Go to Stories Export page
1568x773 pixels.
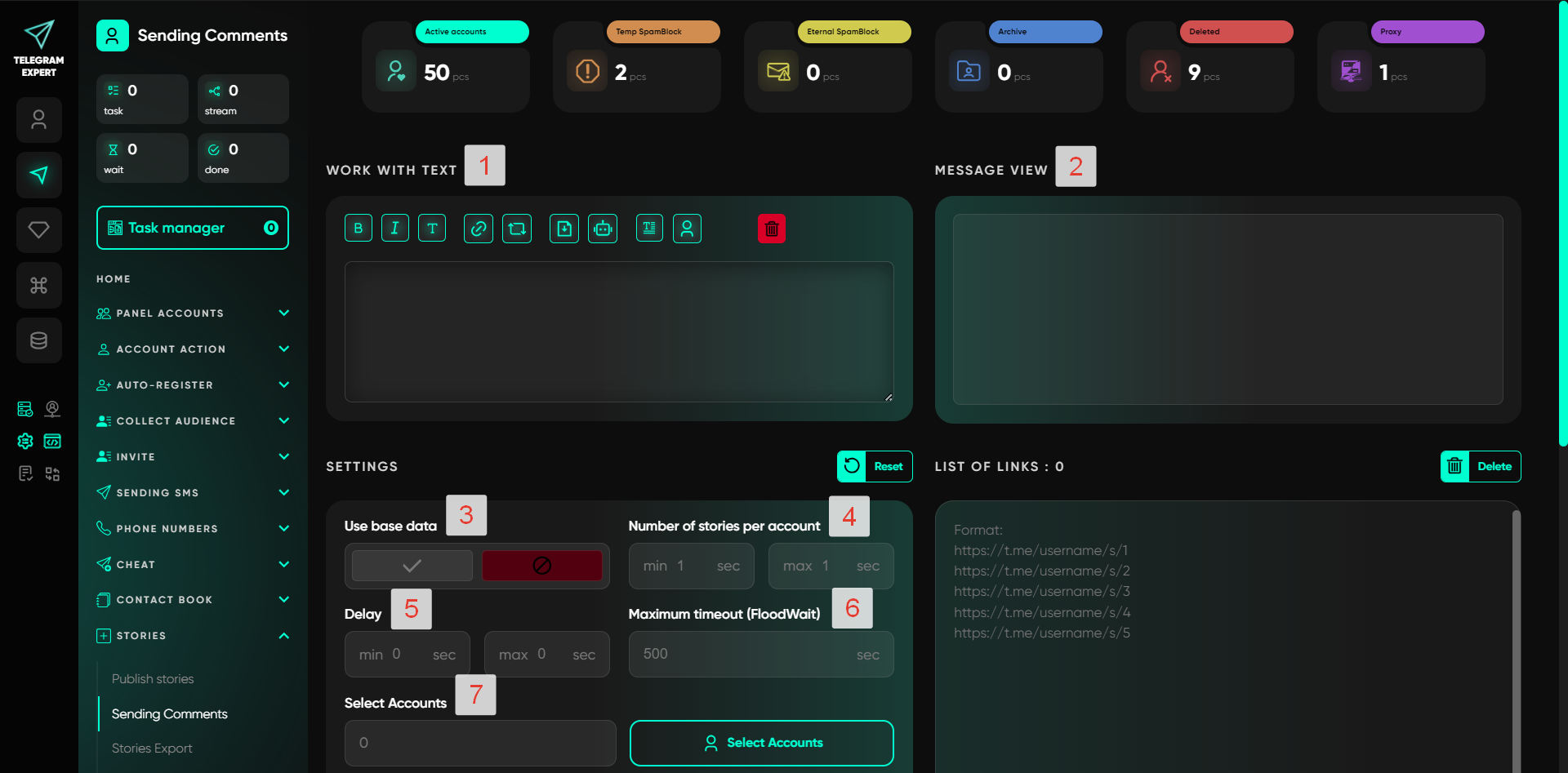coord(152,749)
